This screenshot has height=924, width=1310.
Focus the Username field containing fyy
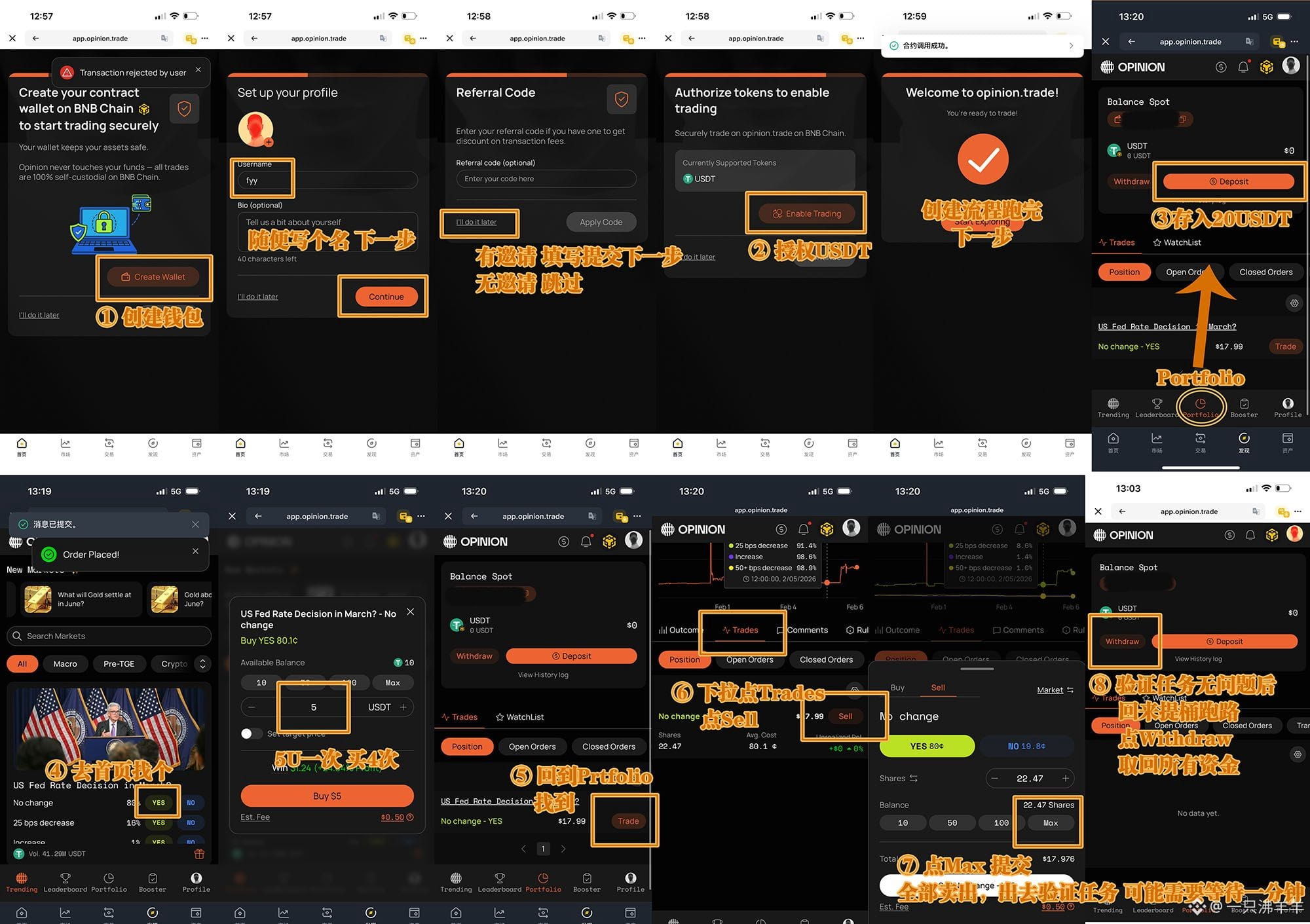[327, 180]
